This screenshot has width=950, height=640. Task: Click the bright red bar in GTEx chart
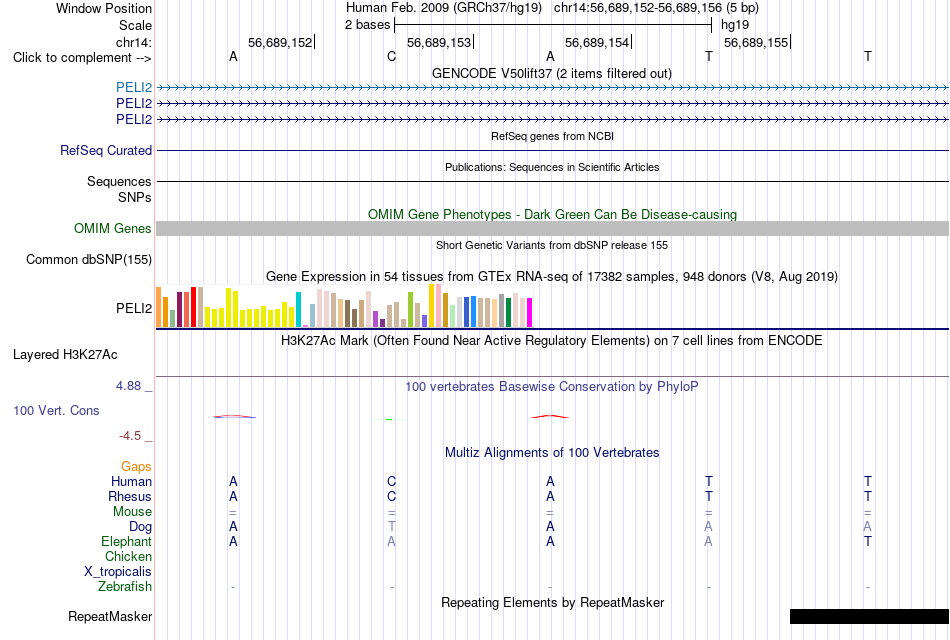tap(193, 307)
